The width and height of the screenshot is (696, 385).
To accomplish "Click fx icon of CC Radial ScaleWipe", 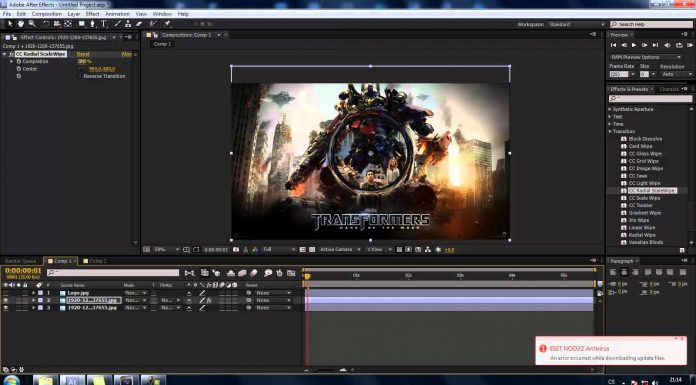I will coord(12,54).
